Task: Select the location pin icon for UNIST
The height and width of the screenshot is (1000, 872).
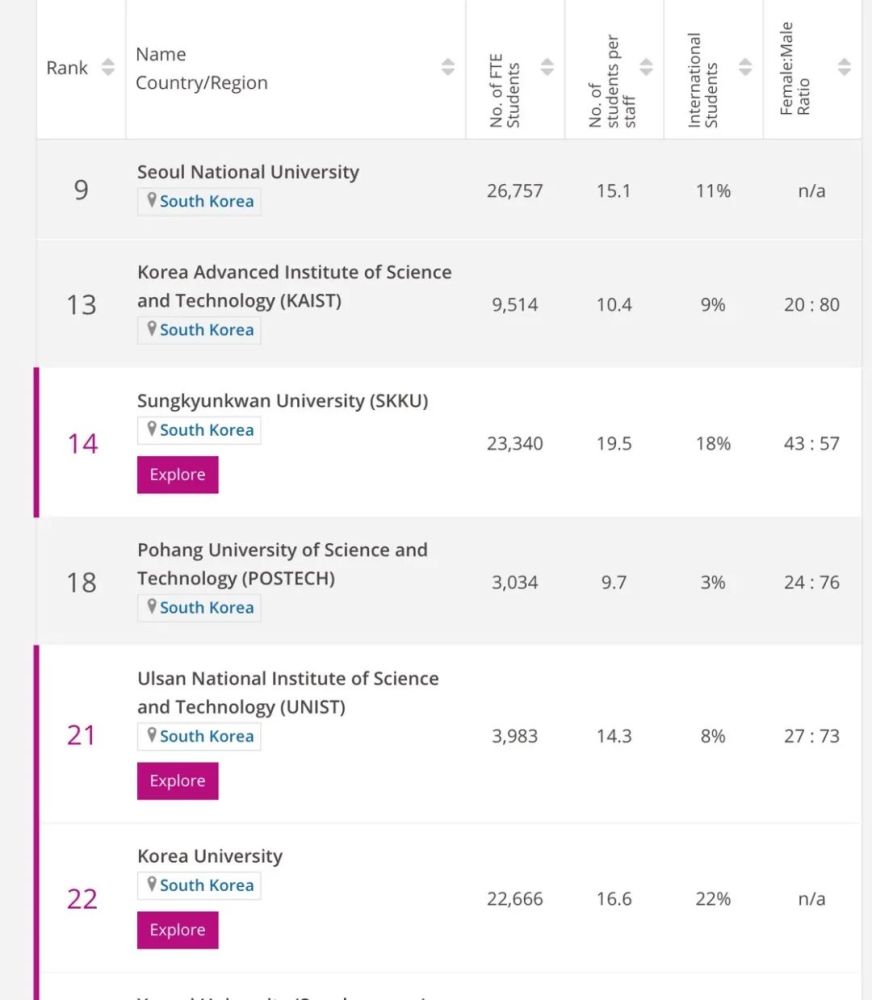Action: pyautogui.click(x=152, y=736)
